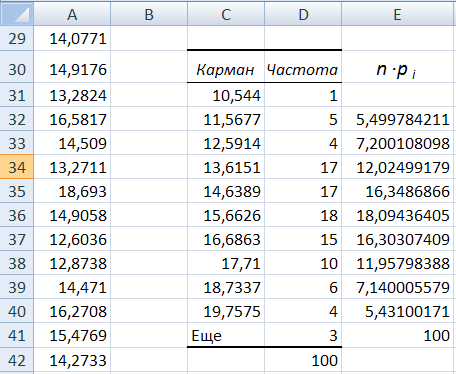Screen dimensions: 456x374
Task: Select row 42 header
Action: (x=17, y=360)
